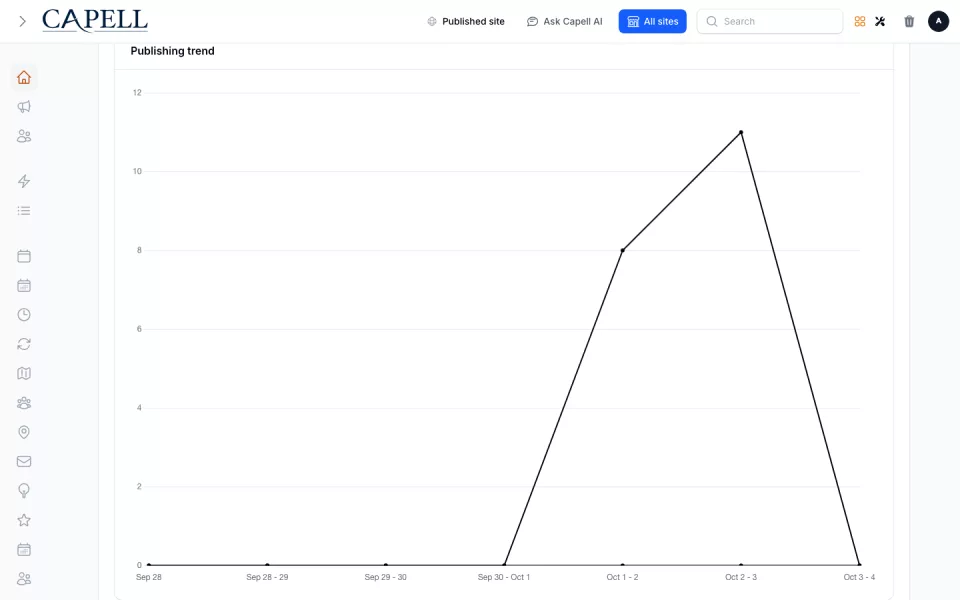Image resolution: width=960 pixels, height=600 pixels.
Task: Open the list icon in sidebar
Action: pos(24,211)
